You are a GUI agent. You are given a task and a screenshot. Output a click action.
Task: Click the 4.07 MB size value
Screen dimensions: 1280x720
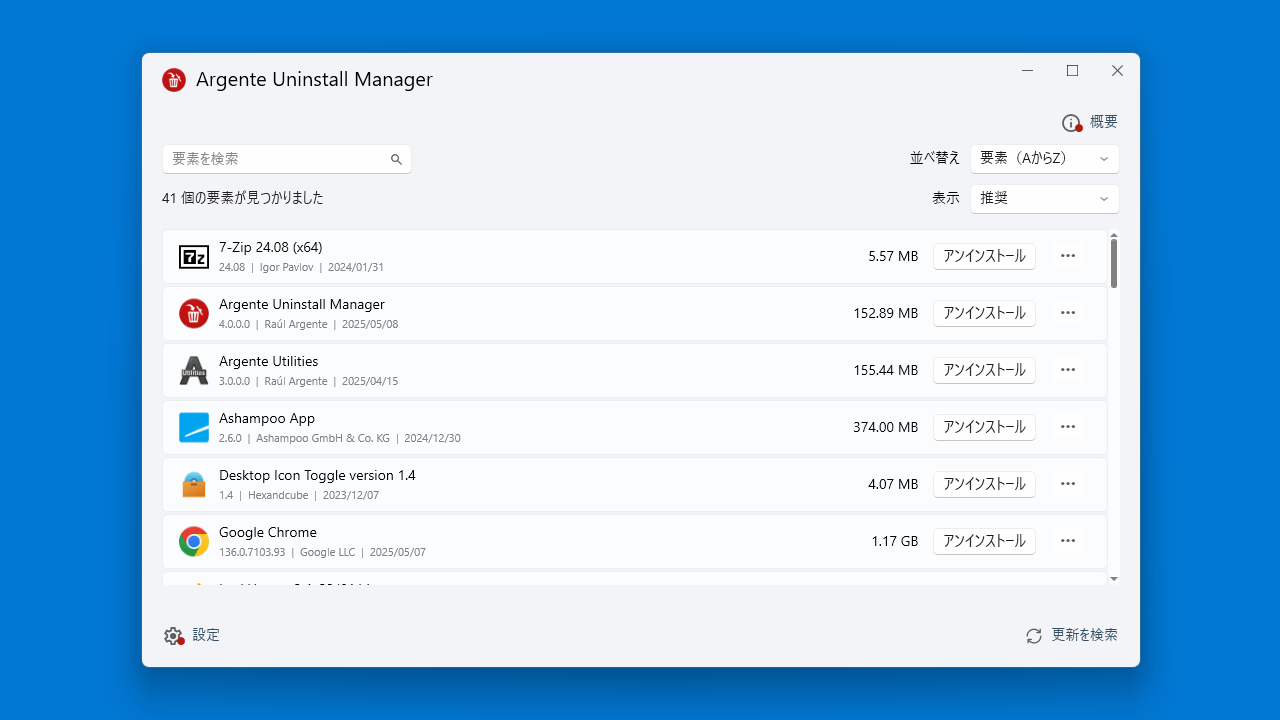(893, 484)
